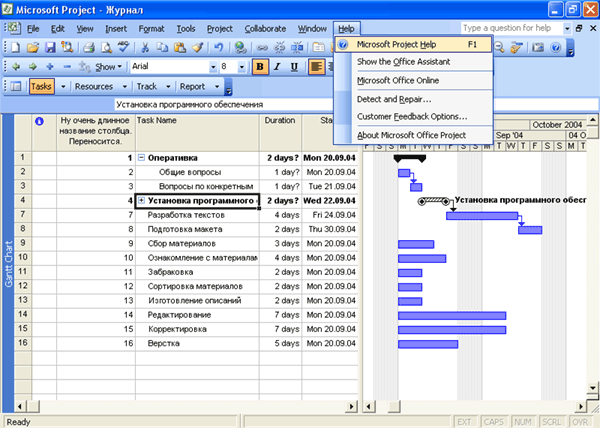Toggle Align Left formatting
Screen dimensions: 600x428
(x=316, y=67)
